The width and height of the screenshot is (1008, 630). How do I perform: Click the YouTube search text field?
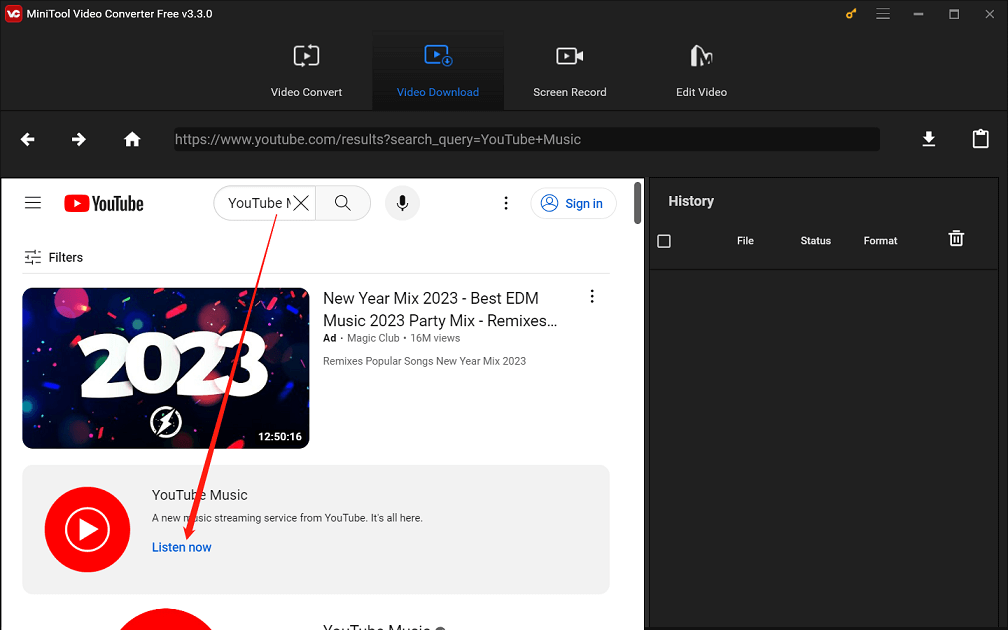point(258,203)
